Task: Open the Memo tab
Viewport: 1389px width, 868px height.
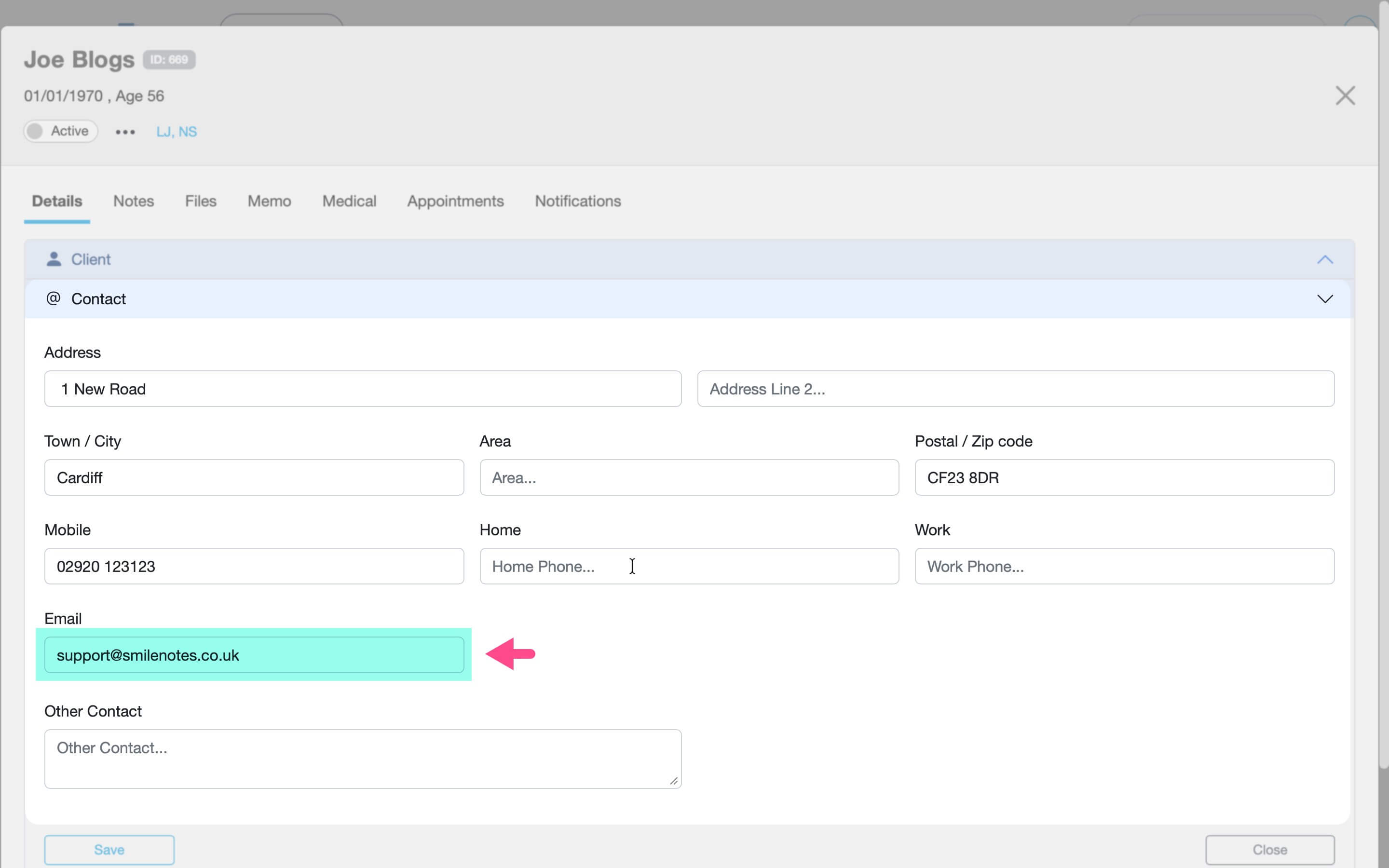Action: point(269,201)
